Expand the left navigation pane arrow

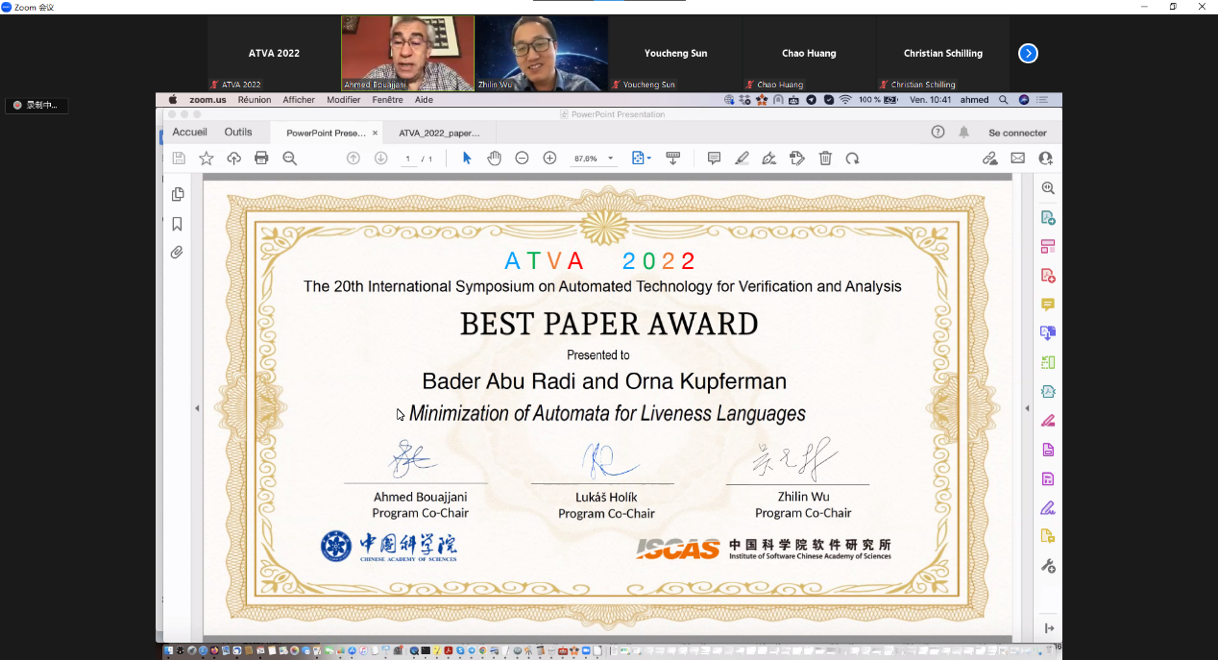point(197,408)
